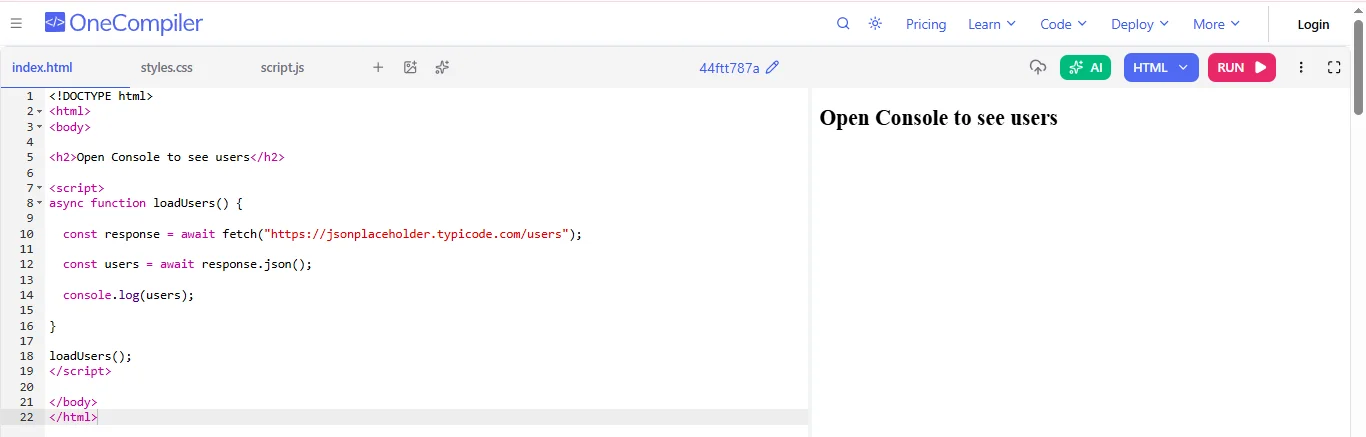This screenshot has width=1366, height=437.
Task: Click the closing </html> tag on line 22
Action: click(73, 417)
